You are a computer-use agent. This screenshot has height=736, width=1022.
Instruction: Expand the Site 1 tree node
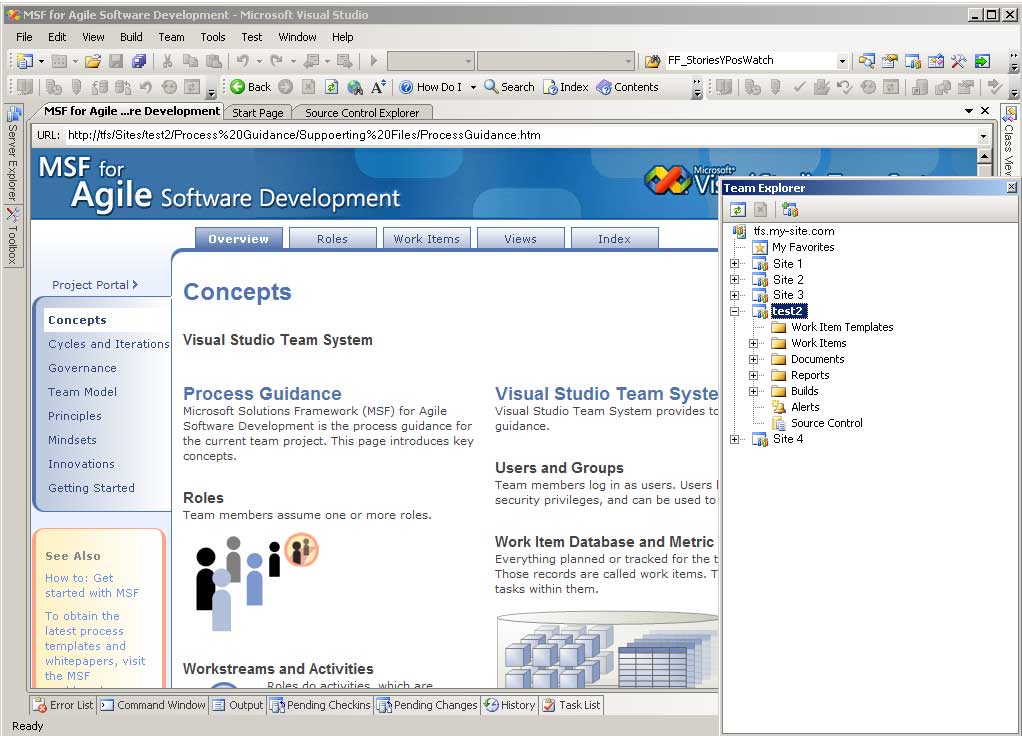click(x=735, y=264)
